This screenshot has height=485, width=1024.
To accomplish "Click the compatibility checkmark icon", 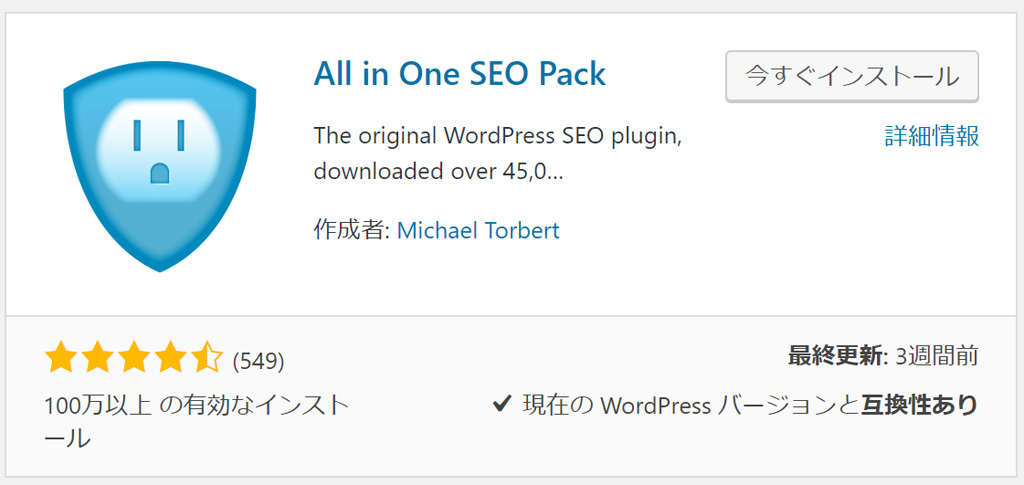I will 503,405.
